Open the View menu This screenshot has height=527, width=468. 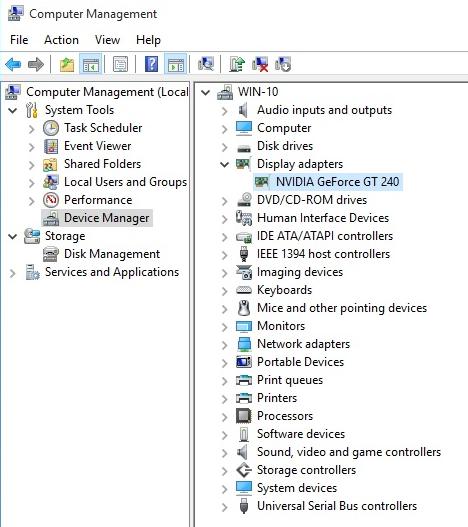pos(107,40)
